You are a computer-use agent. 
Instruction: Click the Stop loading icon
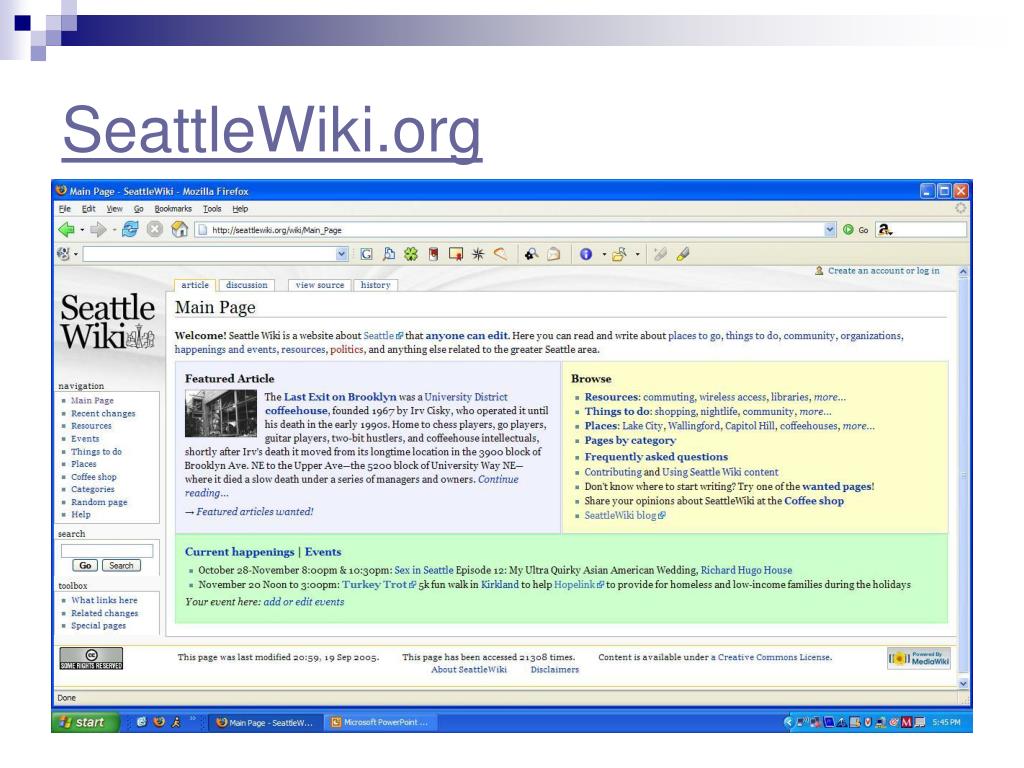click(154, 229)
